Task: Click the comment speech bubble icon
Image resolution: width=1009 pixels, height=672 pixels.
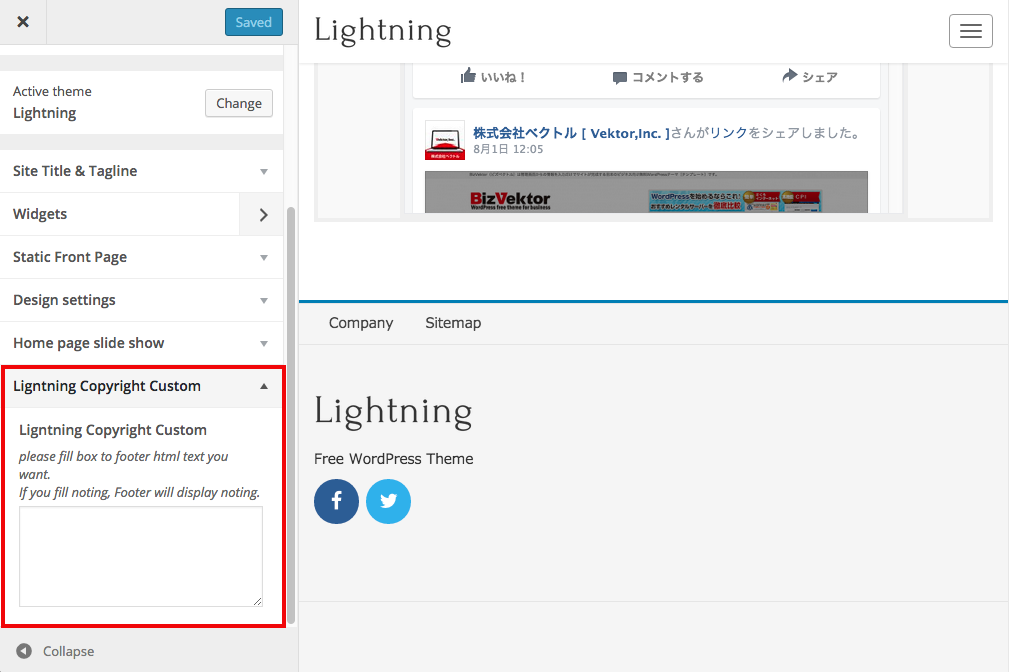Action: click(x=620, y=78)
